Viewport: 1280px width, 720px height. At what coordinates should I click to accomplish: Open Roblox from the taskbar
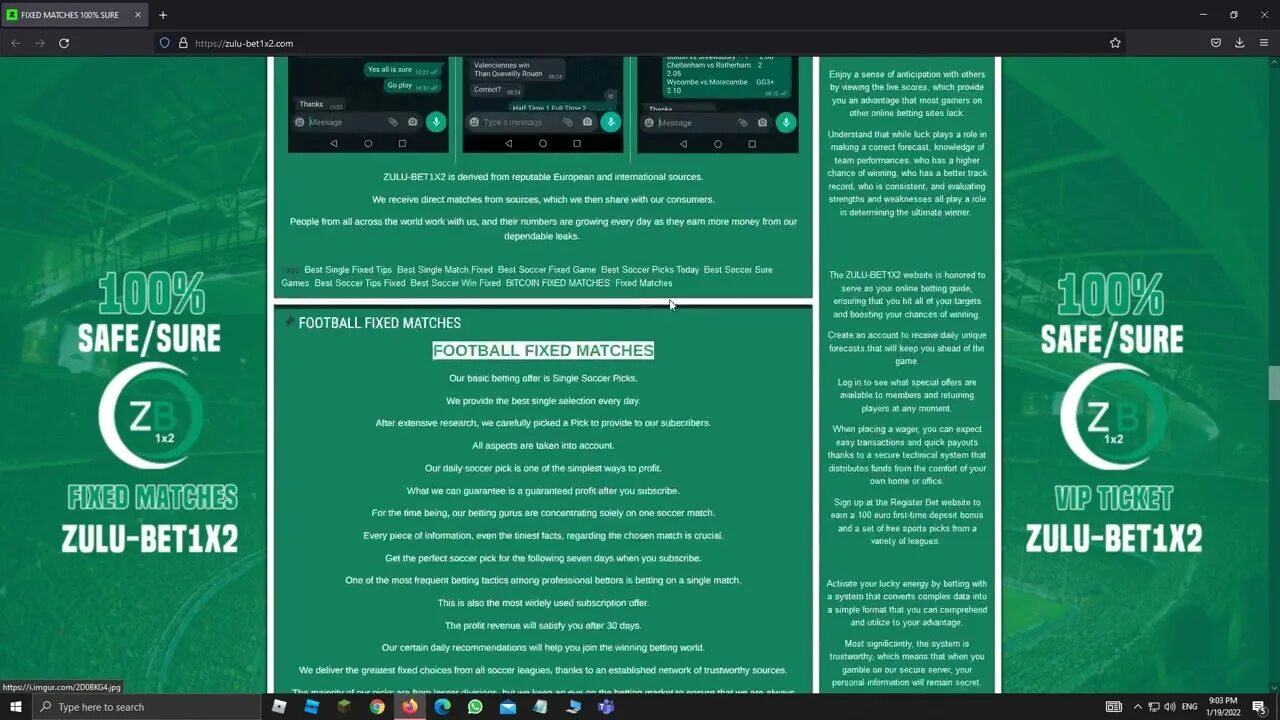(279, 707)
